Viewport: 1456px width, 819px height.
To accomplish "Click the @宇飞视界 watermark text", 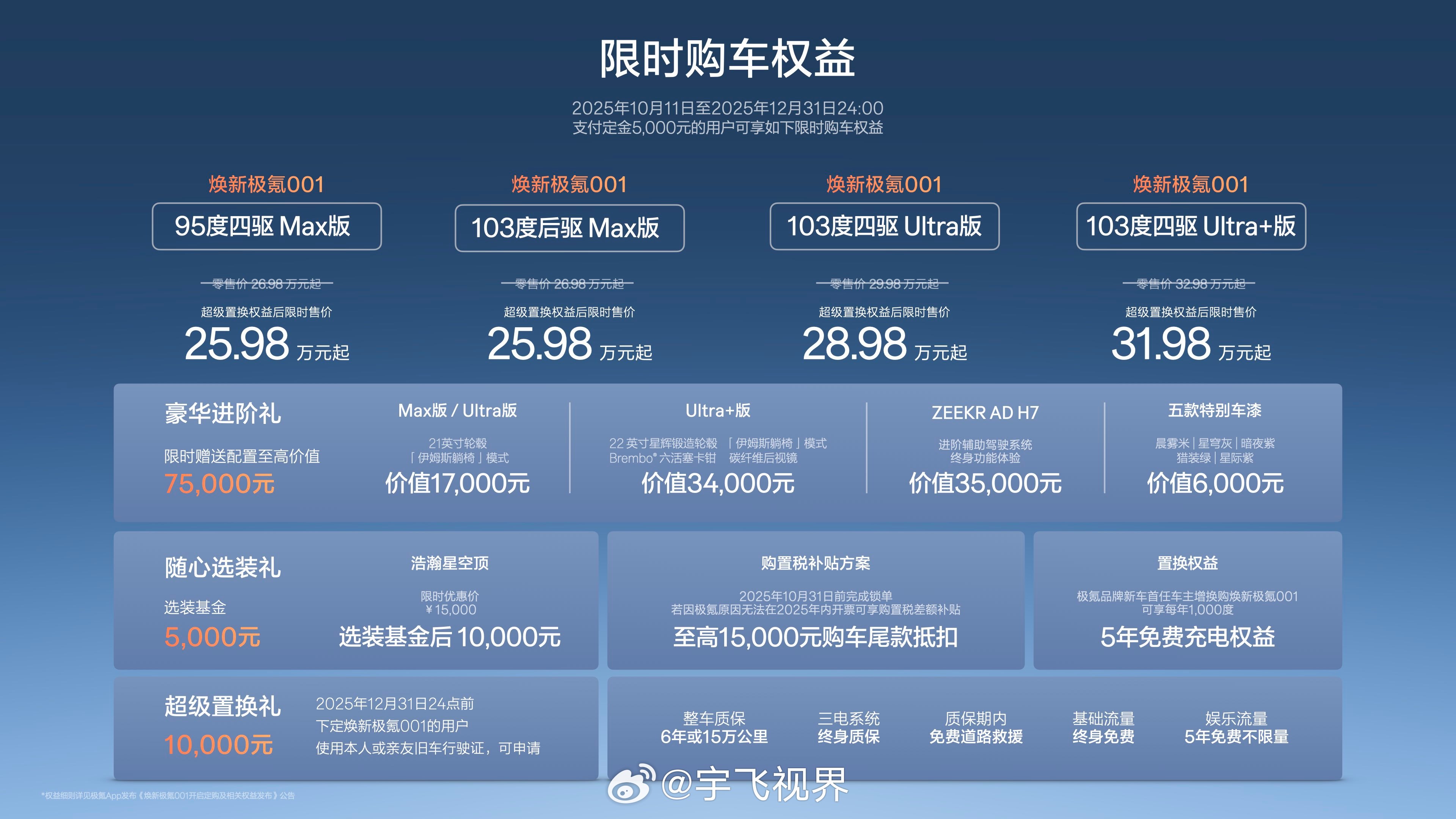I will [755, 784].
